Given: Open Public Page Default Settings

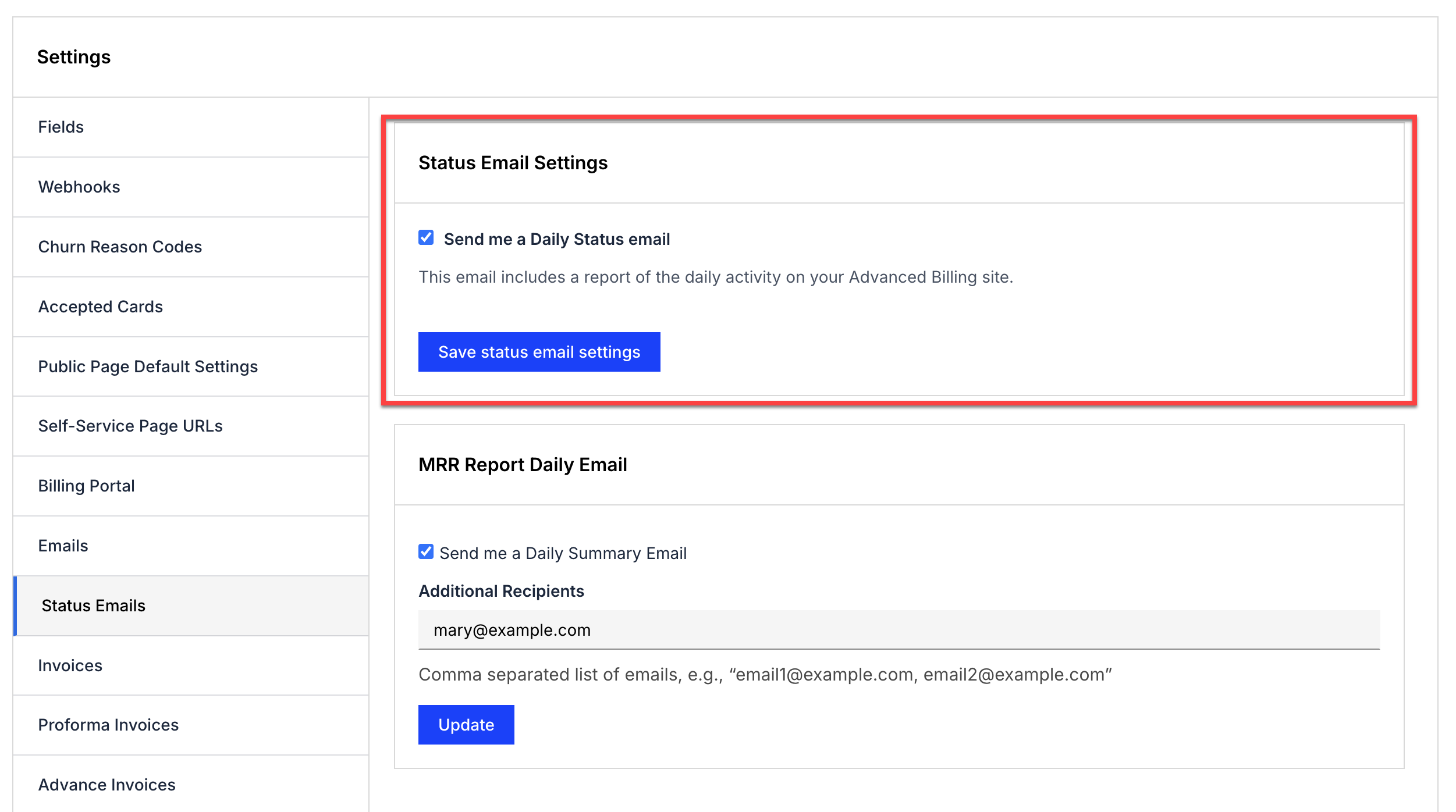Looking at the screenshot, I should pos(191,366).
